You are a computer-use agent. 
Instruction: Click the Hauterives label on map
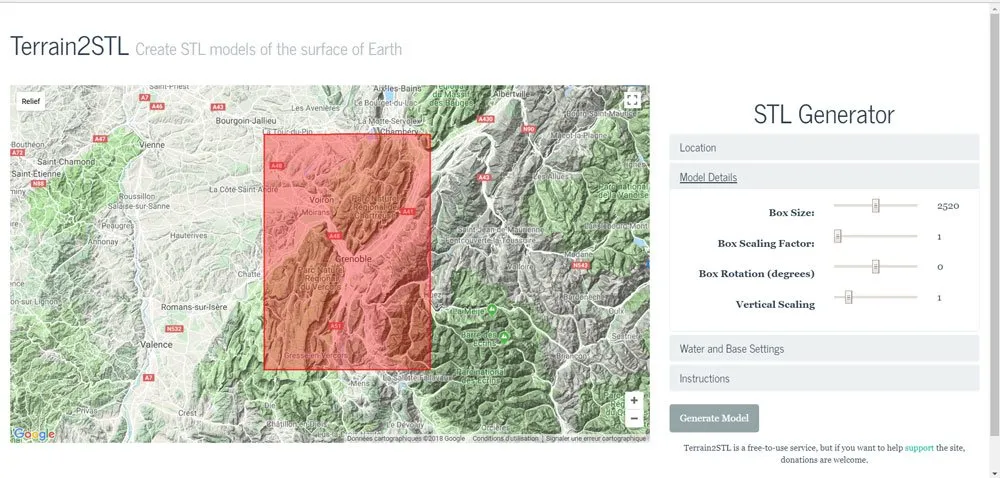click(x=189, y=235)
